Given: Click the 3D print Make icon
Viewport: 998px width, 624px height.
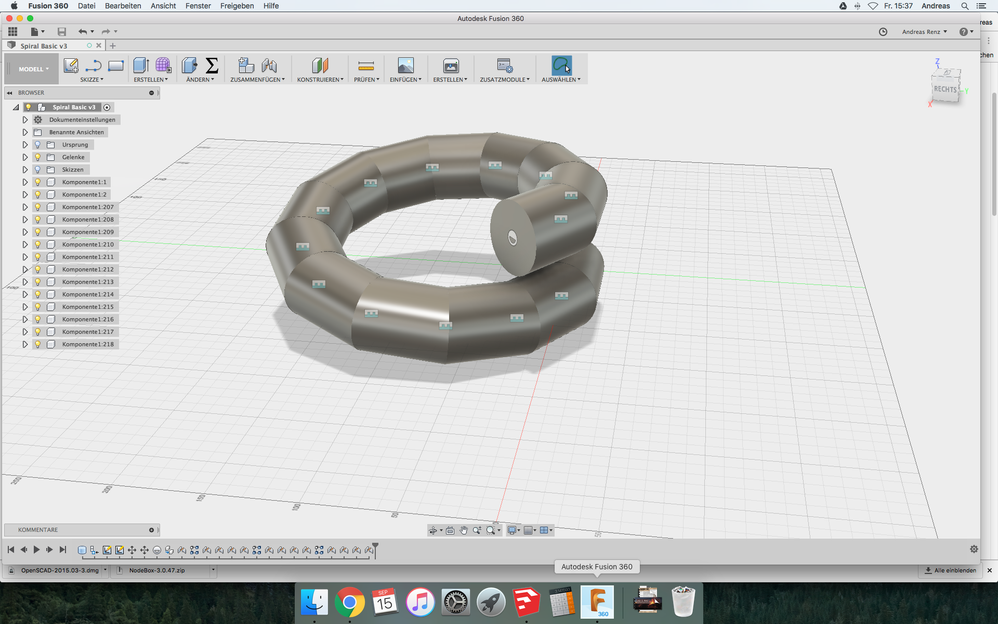Looking at the screenshot, I should click(451, 65).
